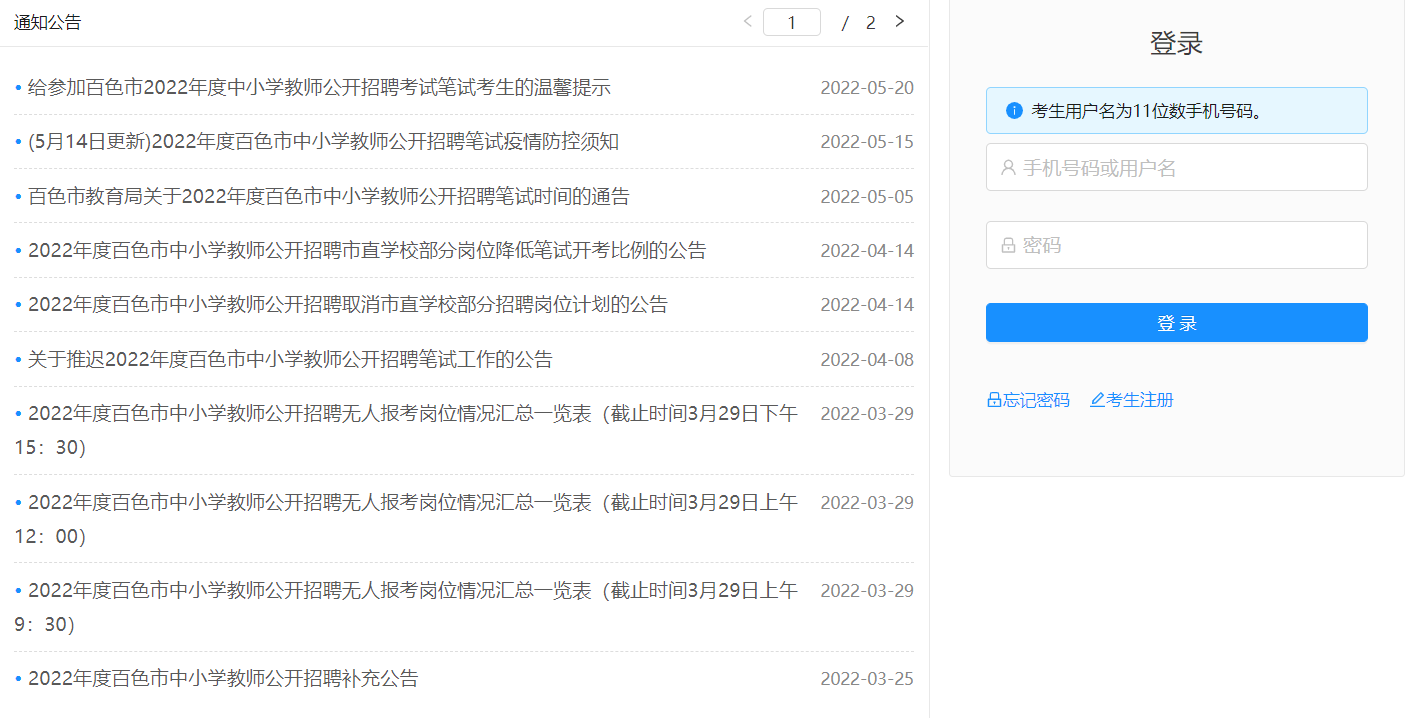The image size is (1408, 718).
Task: Open the 笔试疫情防控须知 announcement
Action: pyautogui.click(x=323, y=142)
